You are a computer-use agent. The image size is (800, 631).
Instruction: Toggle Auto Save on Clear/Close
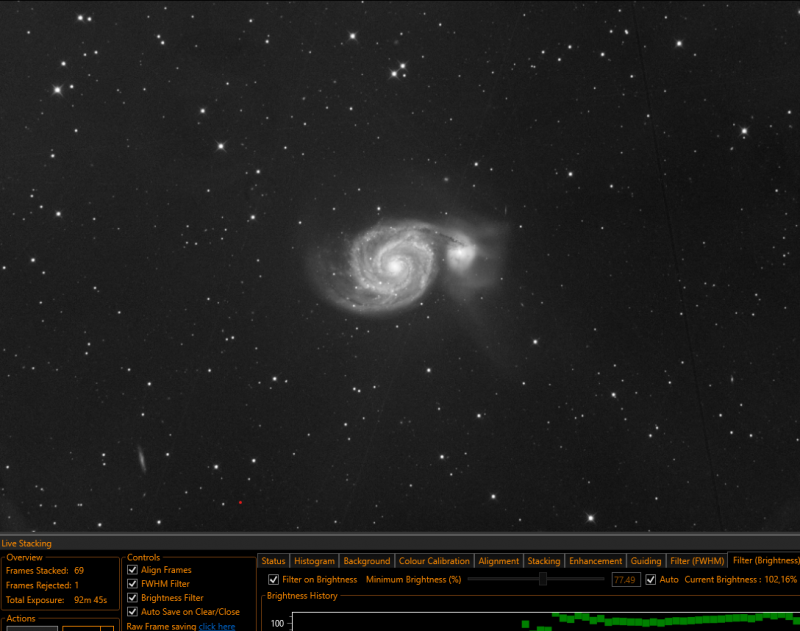(x=132, y=612)
